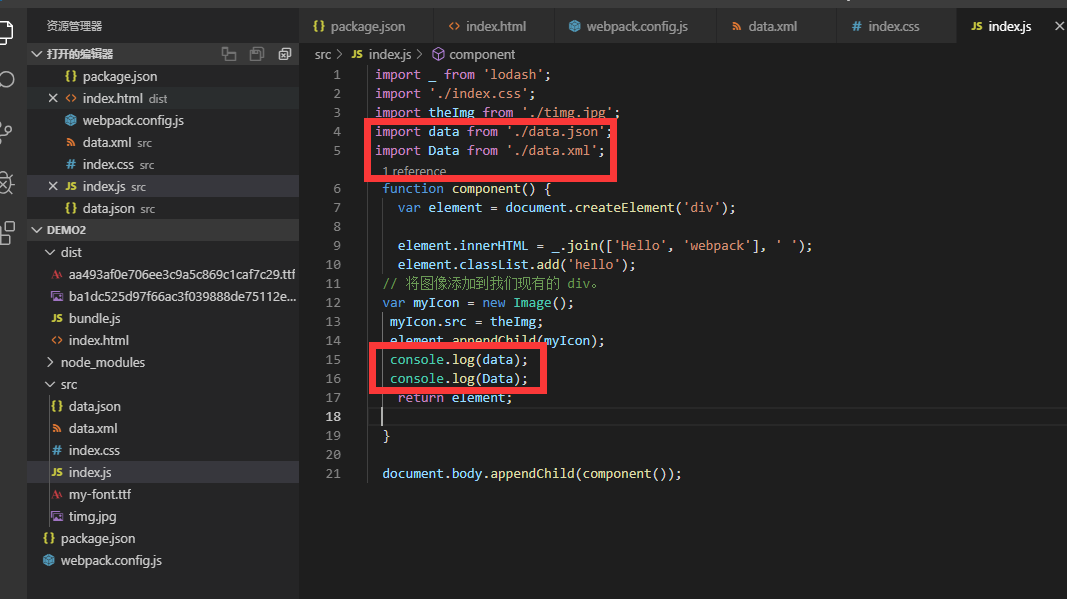Click the webpack icon beside DEMO2's webpack.config.js

coord(49,560)
